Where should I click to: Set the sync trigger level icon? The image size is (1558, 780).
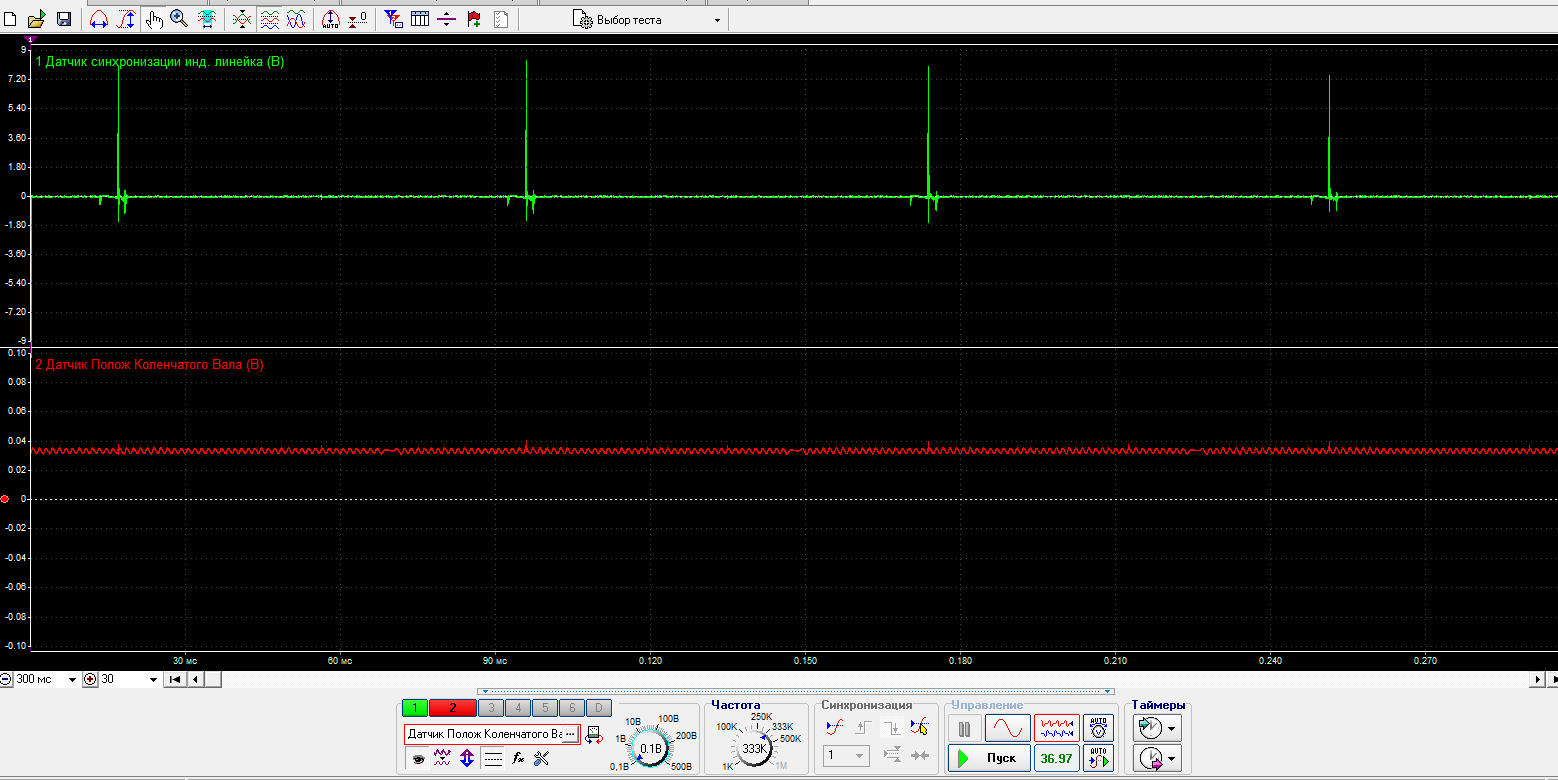click(835, 727)
